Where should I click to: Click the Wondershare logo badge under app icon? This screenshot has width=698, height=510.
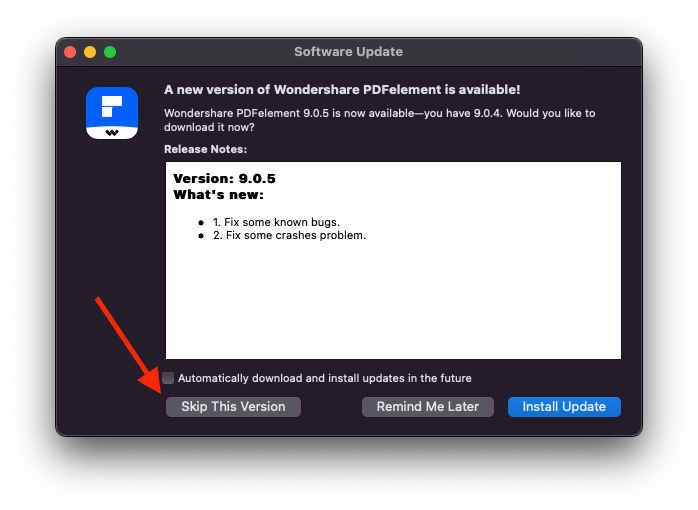tap(112, 131)
